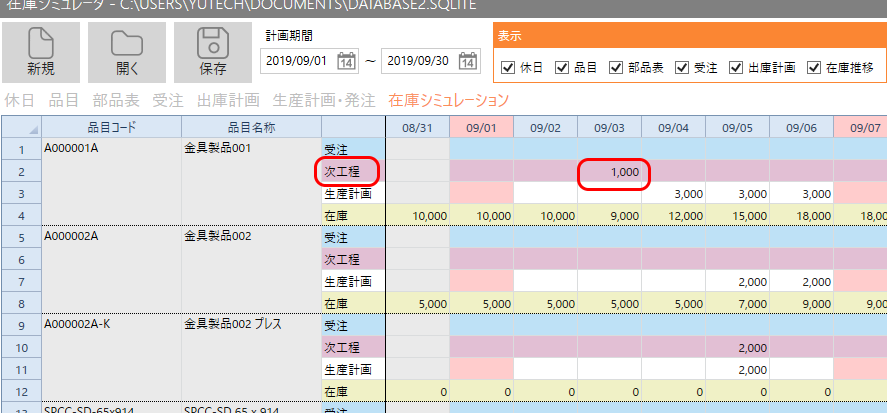Toggle the 品目 display checkbox
The width and height of the screenshot is (887, 413).
coord(562,68)
